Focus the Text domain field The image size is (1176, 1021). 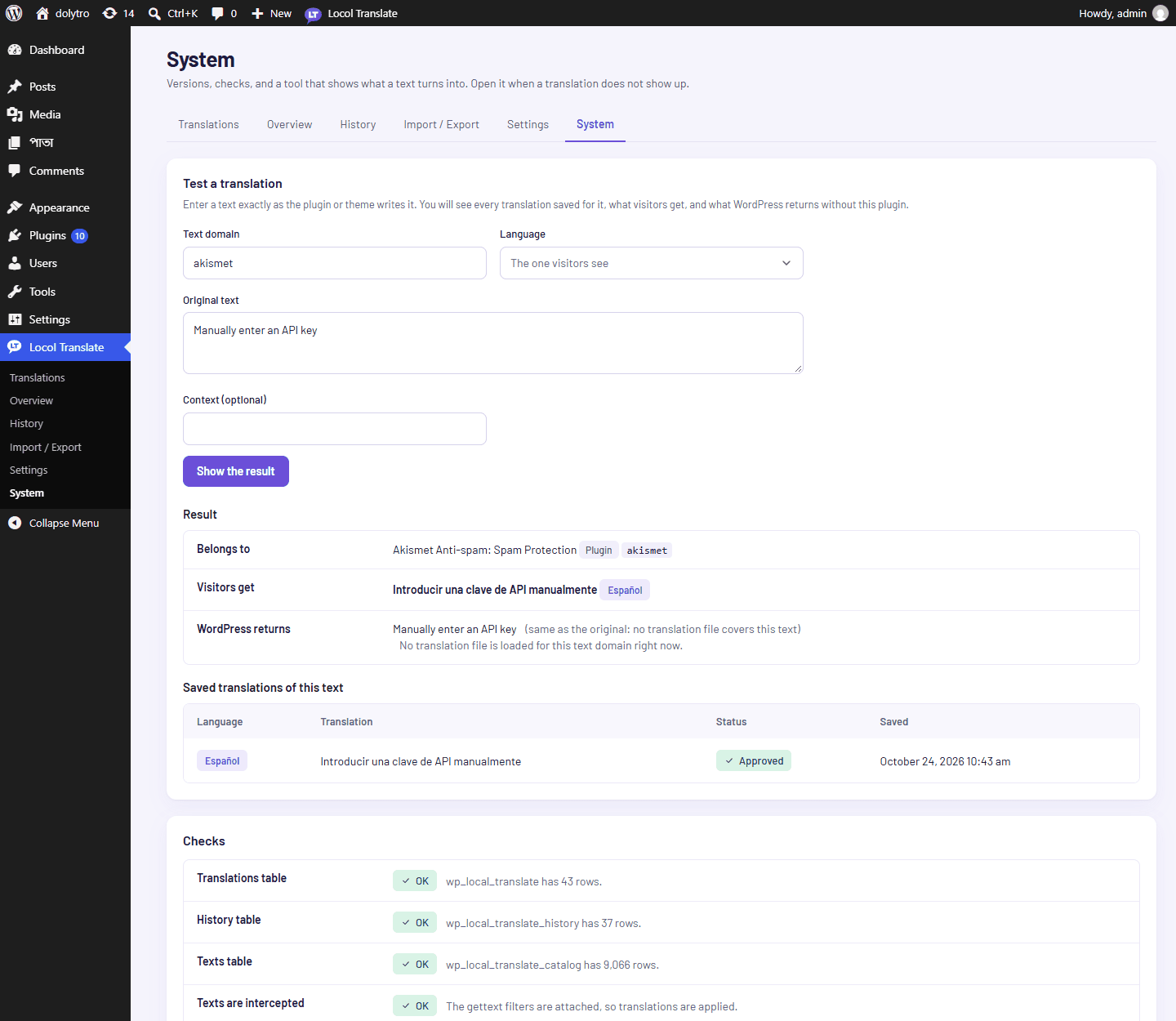335,263
